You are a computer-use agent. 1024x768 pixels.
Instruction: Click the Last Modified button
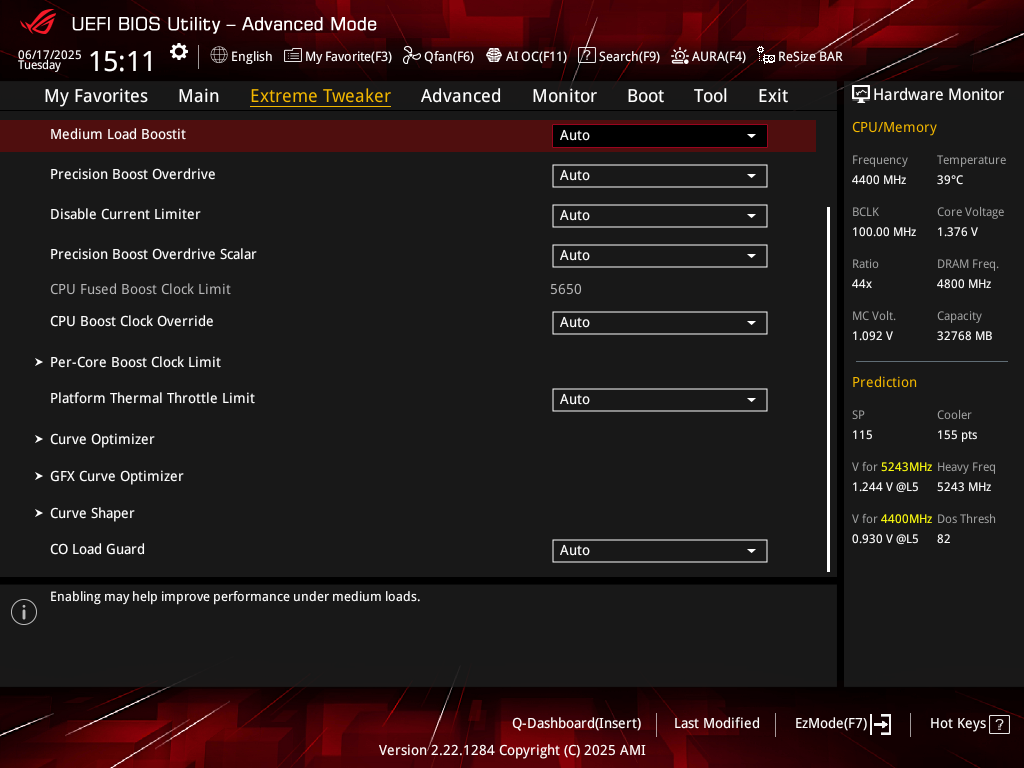click(x=716, y=724)
